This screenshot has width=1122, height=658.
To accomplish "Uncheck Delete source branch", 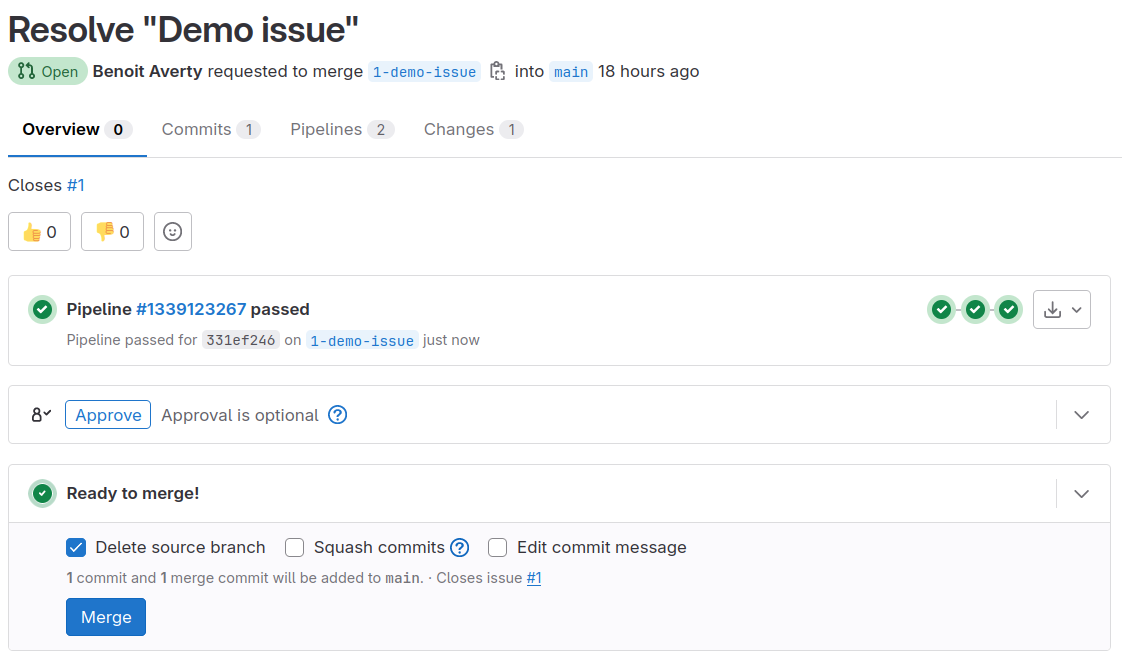I will click(76, 547).
